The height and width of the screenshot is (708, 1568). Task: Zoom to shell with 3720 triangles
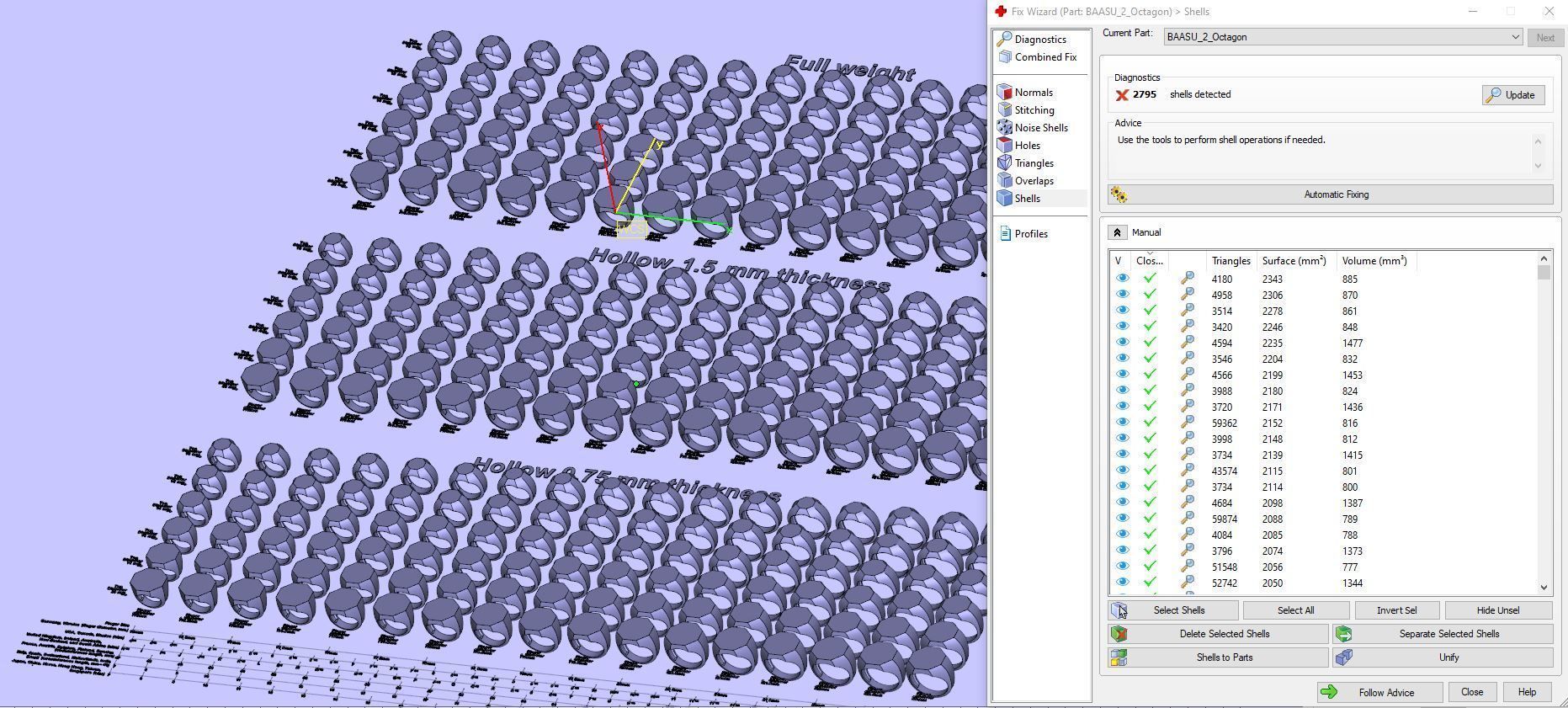click(x=1187, y=407)
